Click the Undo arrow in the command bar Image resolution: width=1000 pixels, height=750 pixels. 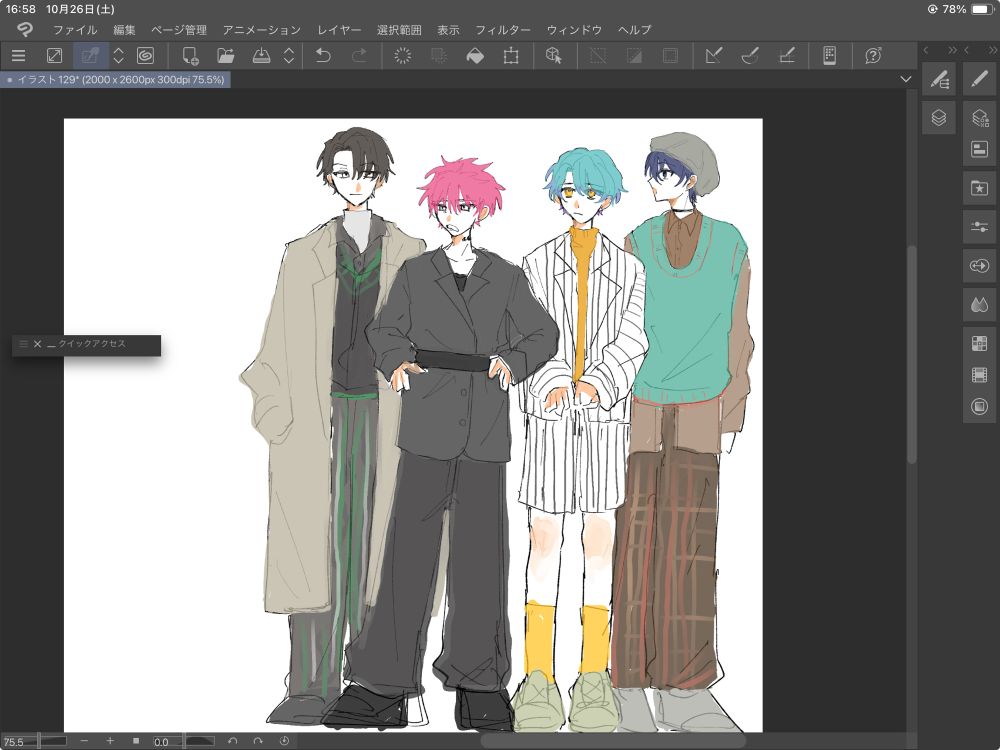(x=322, y=56)
